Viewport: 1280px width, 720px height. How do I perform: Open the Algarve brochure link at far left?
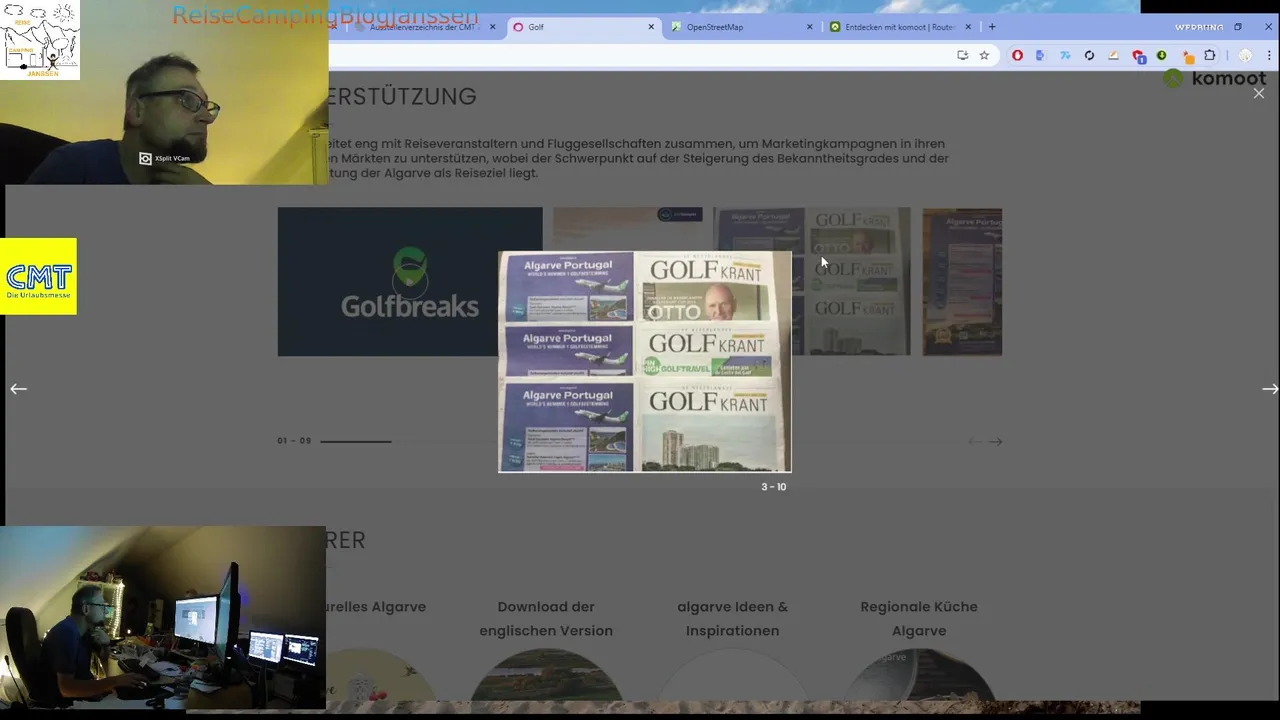coord(376,607)
